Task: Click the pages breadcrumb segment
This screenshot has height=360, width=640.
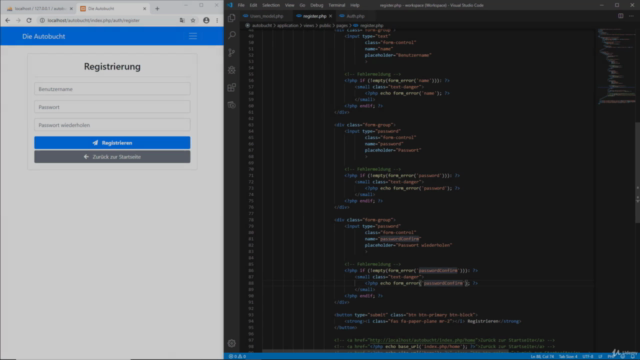Action: click(342, 25)
